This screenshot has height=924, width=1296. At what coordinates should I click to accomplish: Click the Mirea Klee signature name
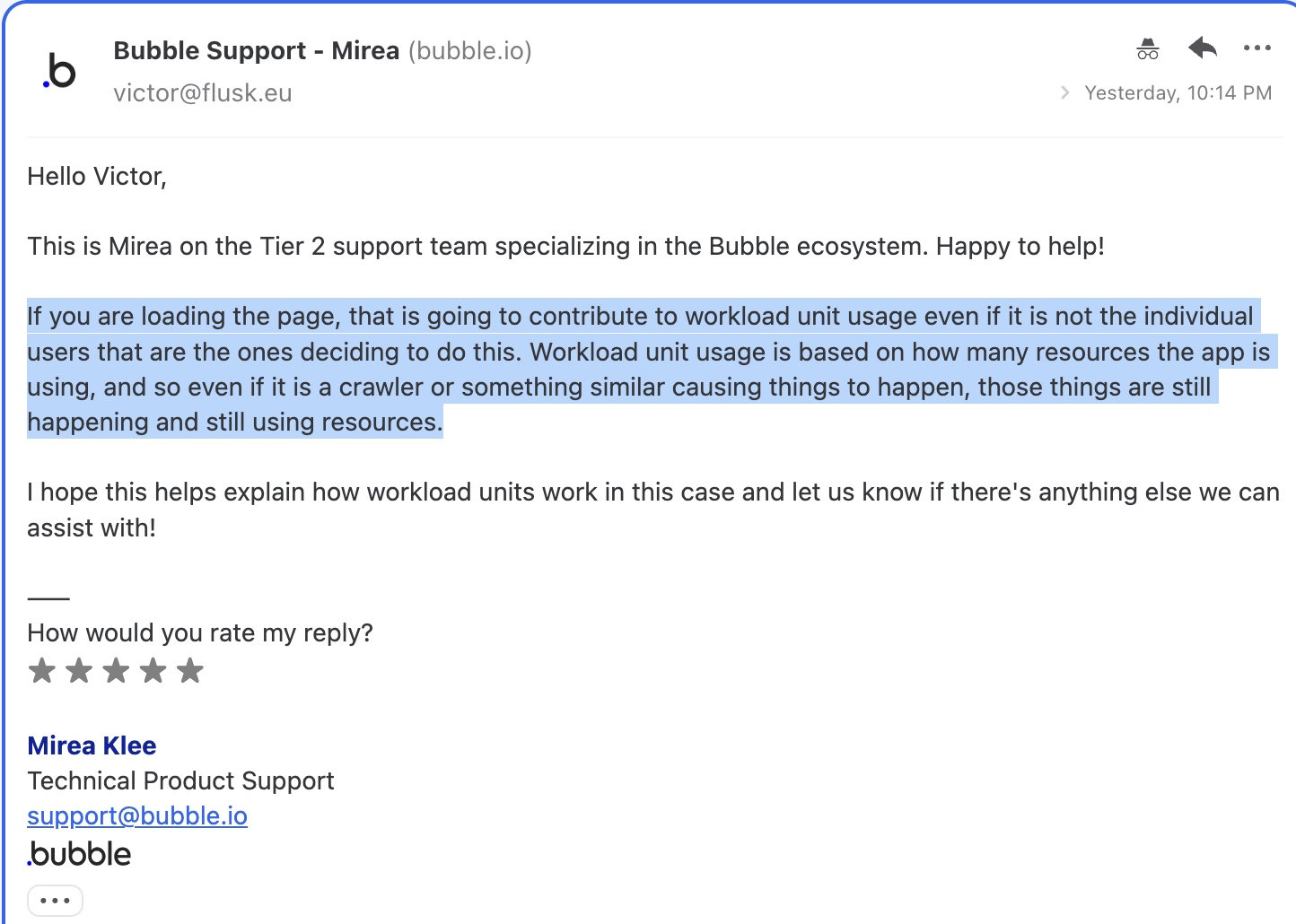(92, 745)
